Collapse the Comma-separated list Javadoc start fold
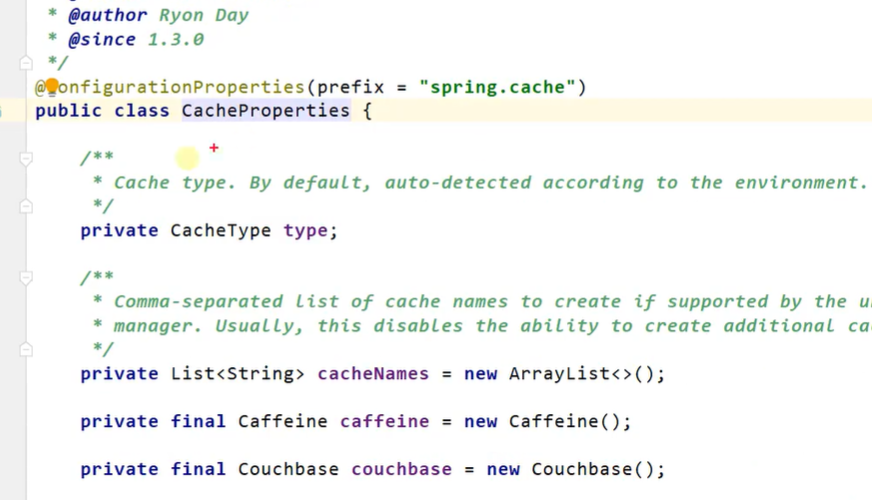Viewport: 872px width, 500px height. point(26,278)
